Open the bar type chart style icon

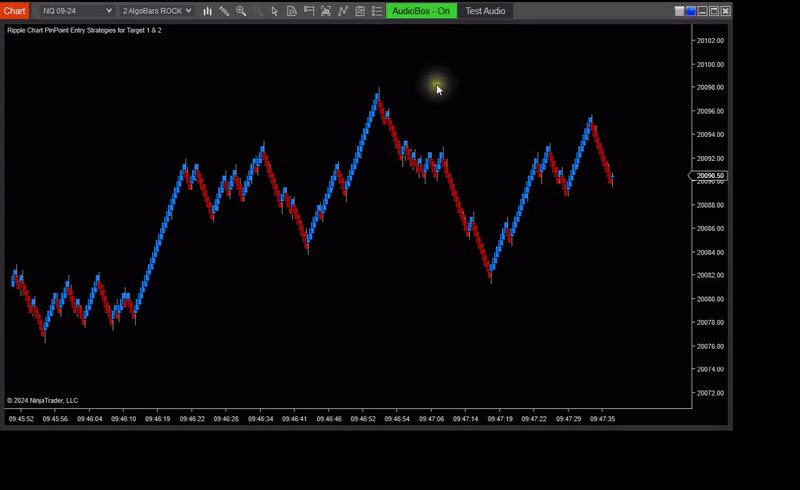pos(208,11)
